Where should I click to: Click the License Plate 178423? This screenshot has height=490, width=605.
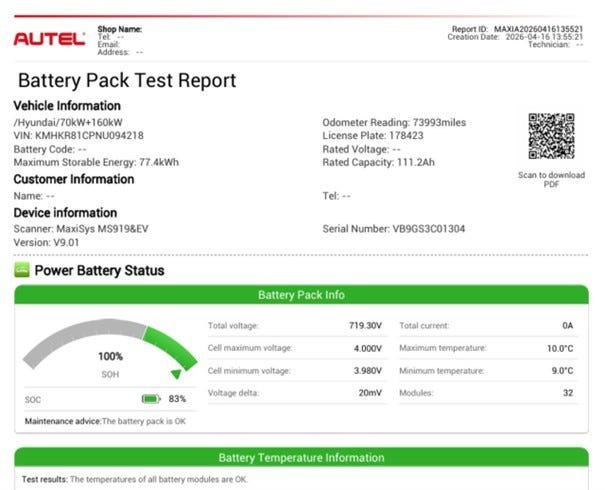(x=373, y=136)
